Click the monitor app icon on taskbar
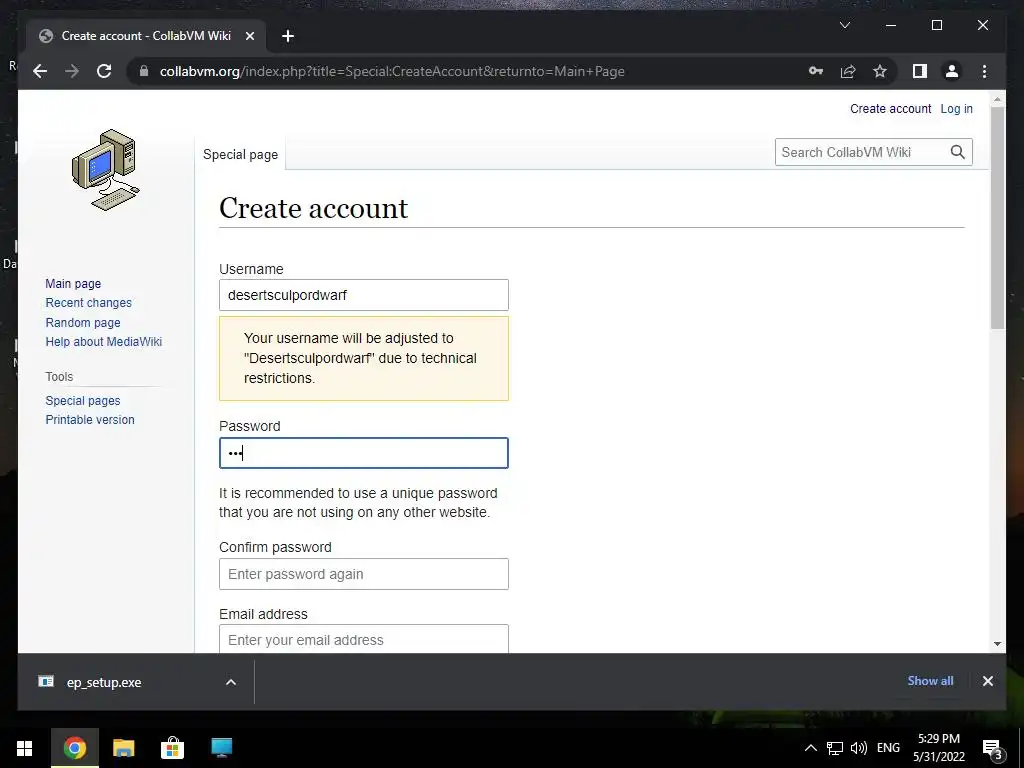 coord(222,748)
